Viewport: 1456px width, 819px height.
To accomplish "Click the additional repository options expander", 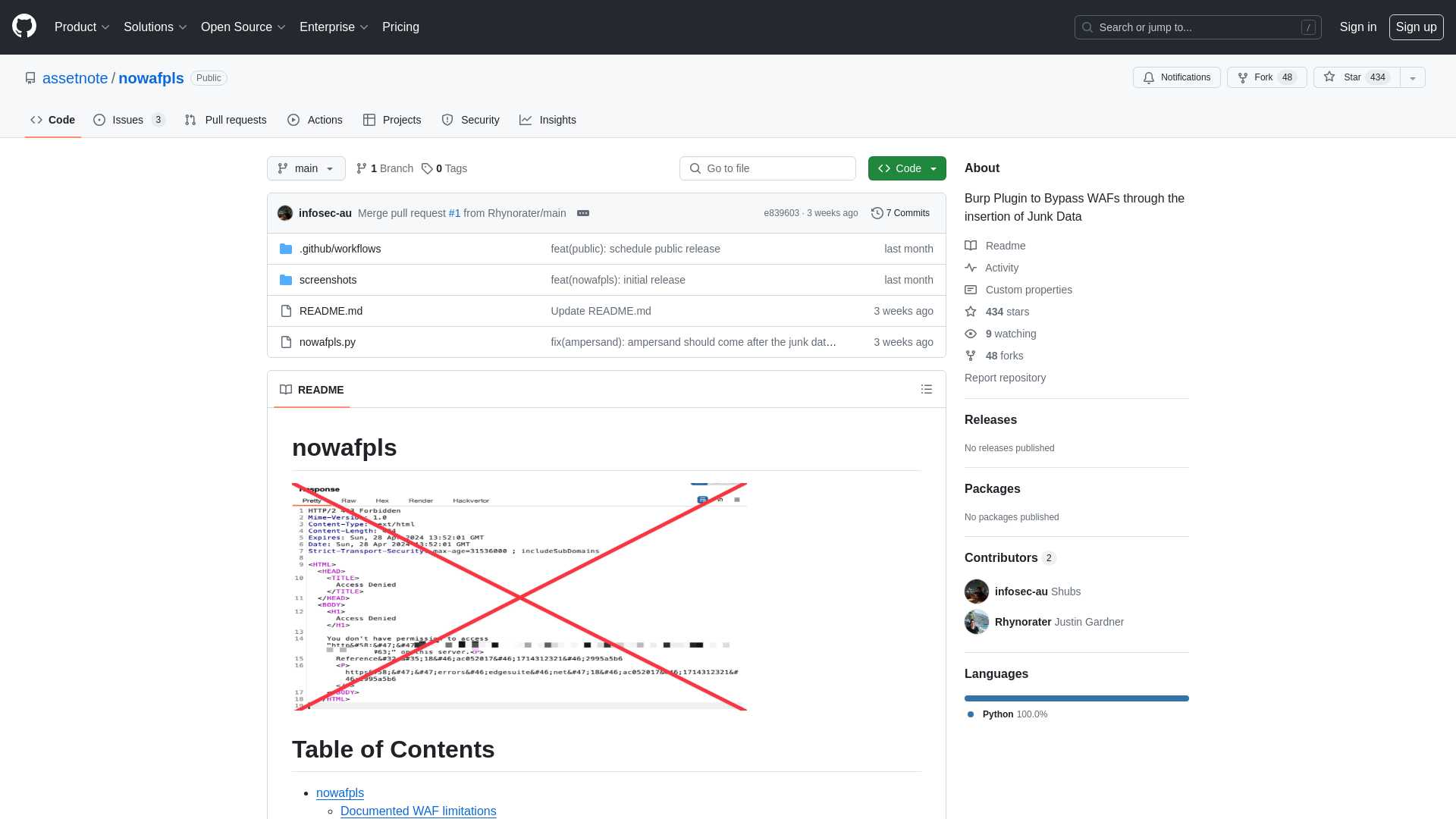I will coord(1413,77).
